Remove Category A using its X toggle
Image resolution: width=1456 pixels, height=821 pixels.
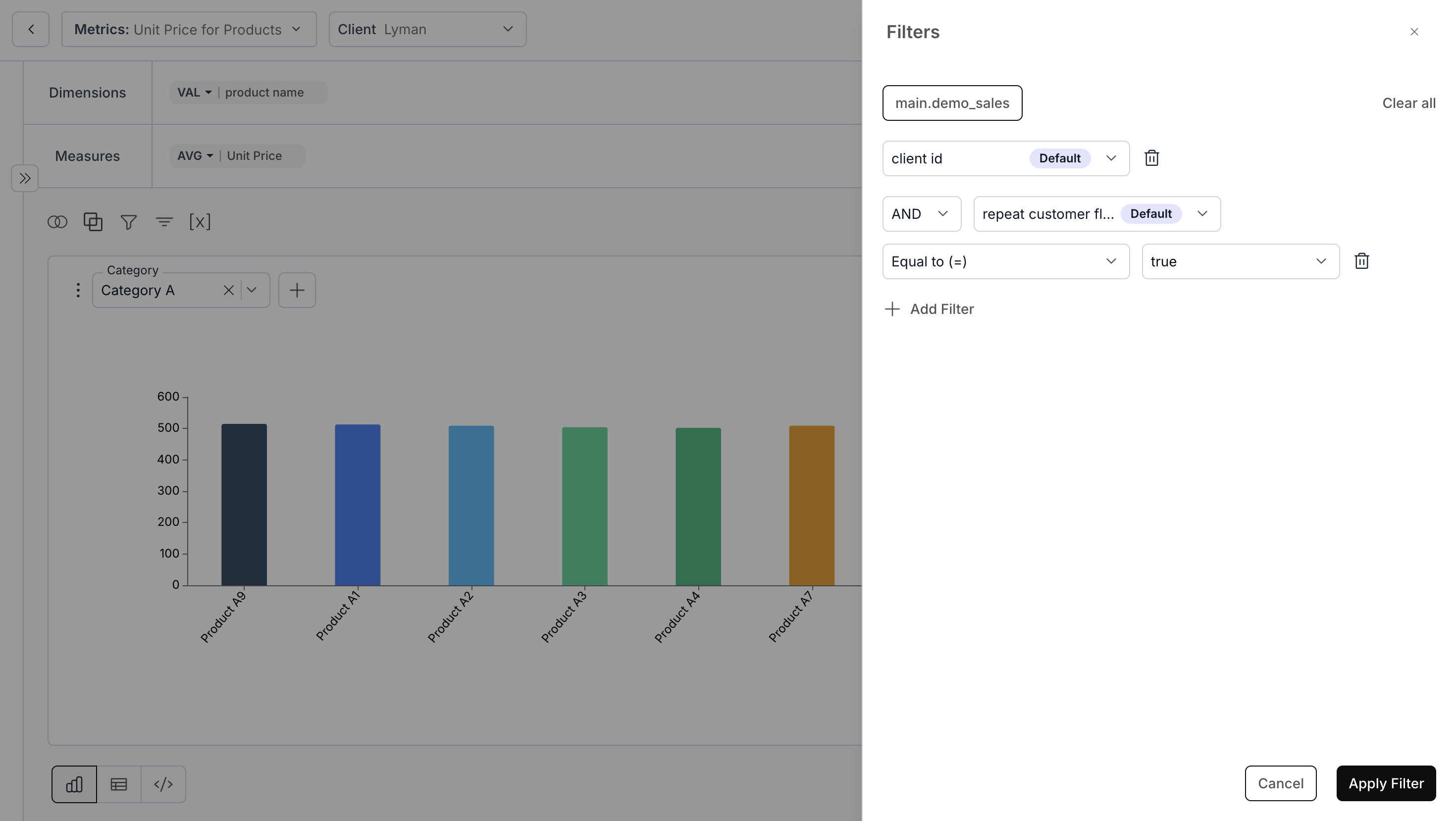[x=228, y=290]
